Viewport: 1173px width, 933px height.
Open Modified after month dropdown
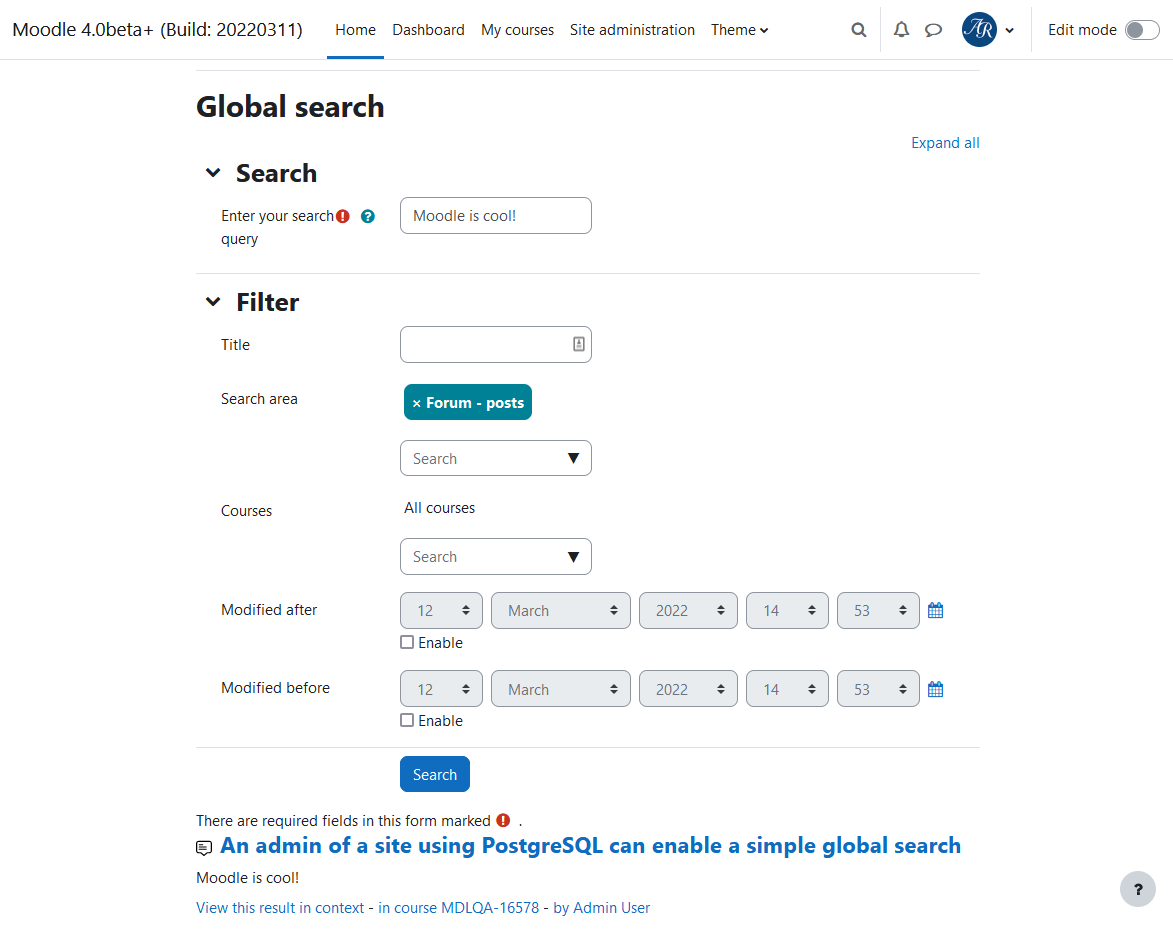(560, 611)
